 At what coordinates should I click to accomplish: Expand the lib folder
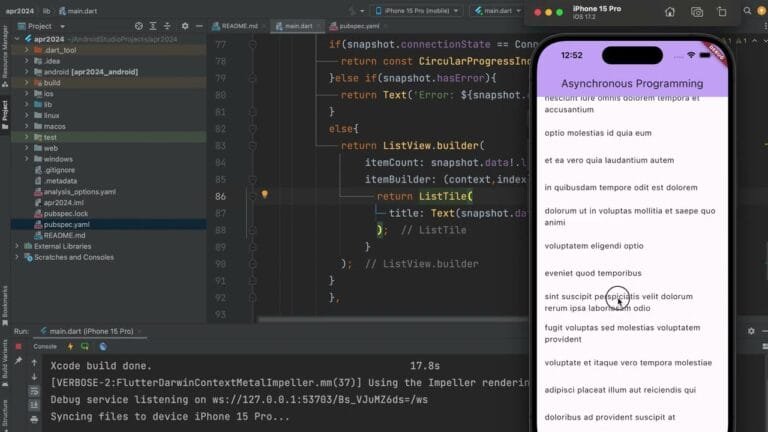[x=27, y=104]
